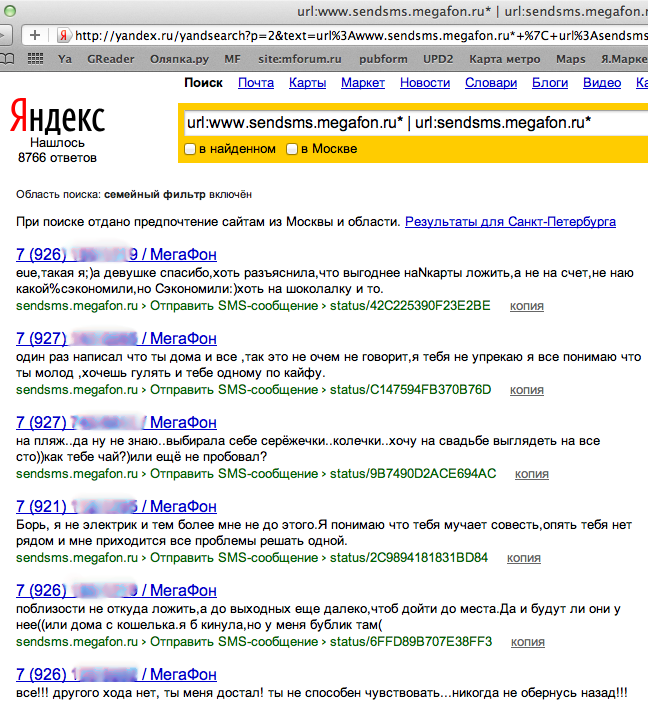Open 'копия' for status/9B7490D2ACE694AC result
Viewport: 648px width, 703px height.
tap(527, 473)
